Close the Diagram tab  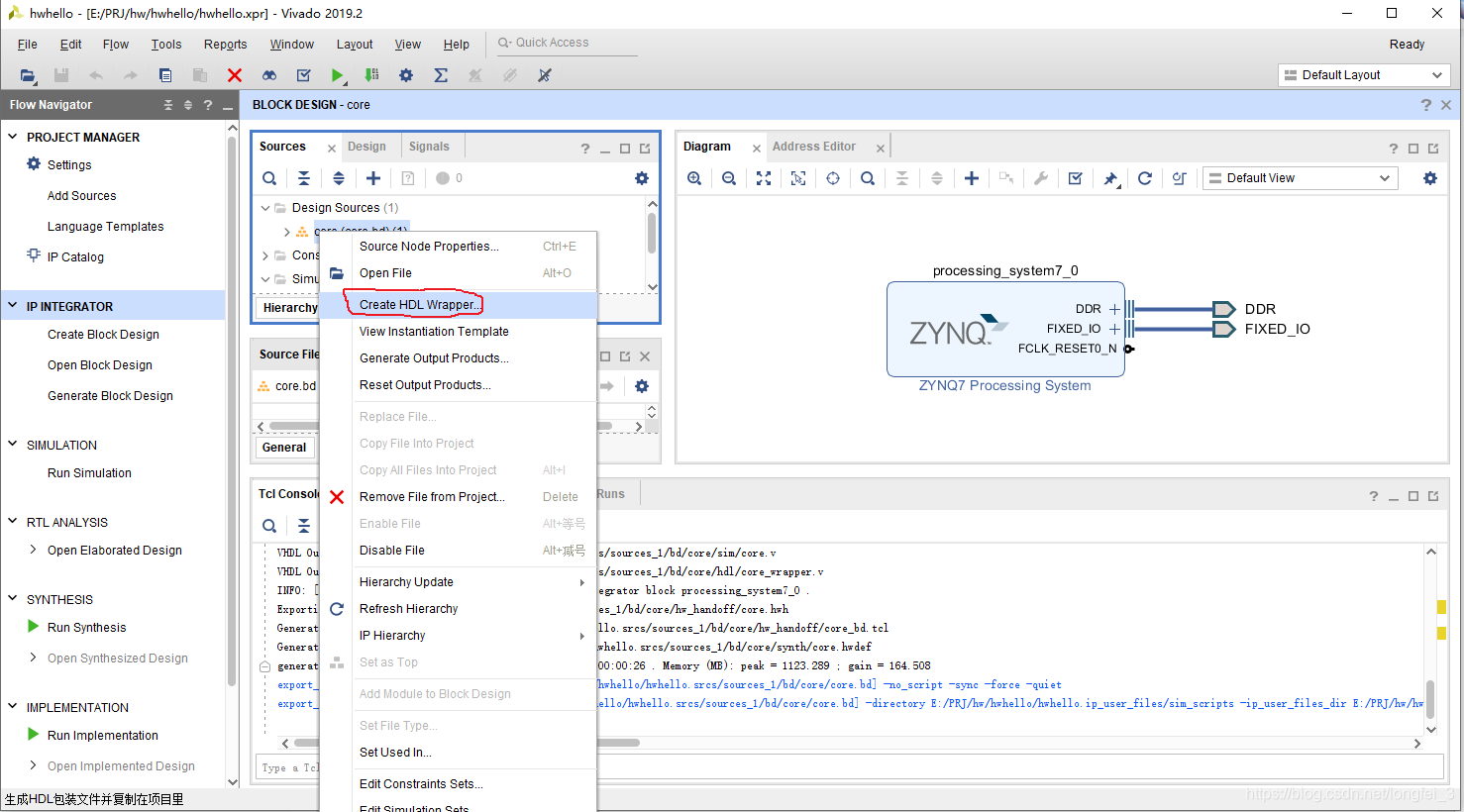click(x=757, y=148)
